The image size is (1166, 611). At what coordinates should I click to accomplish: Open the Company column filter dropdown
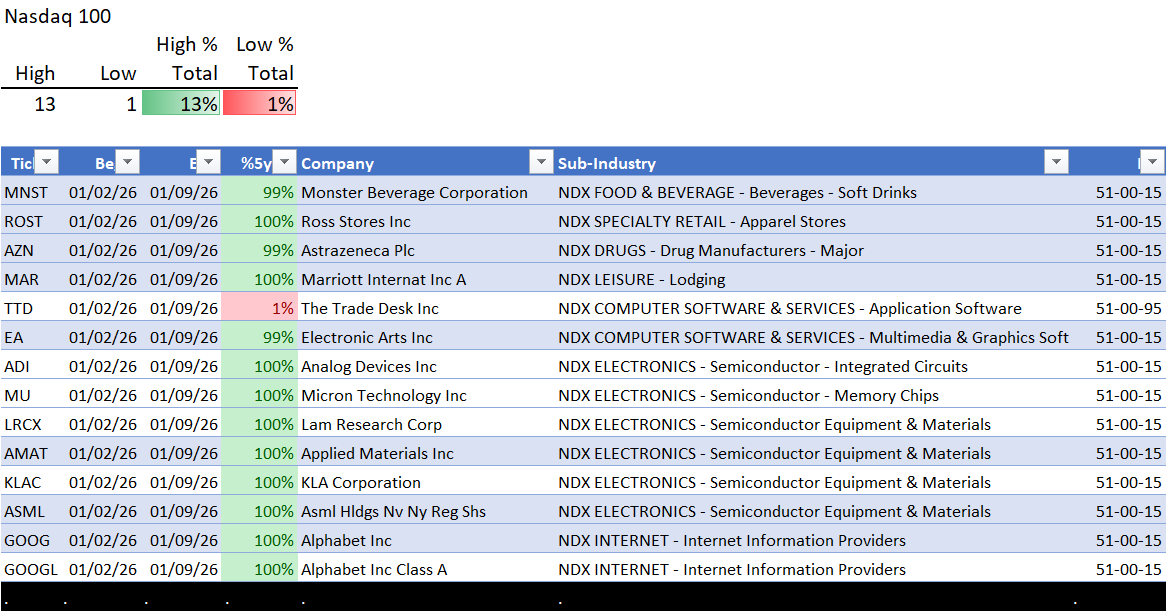click(x=540, y=162)
